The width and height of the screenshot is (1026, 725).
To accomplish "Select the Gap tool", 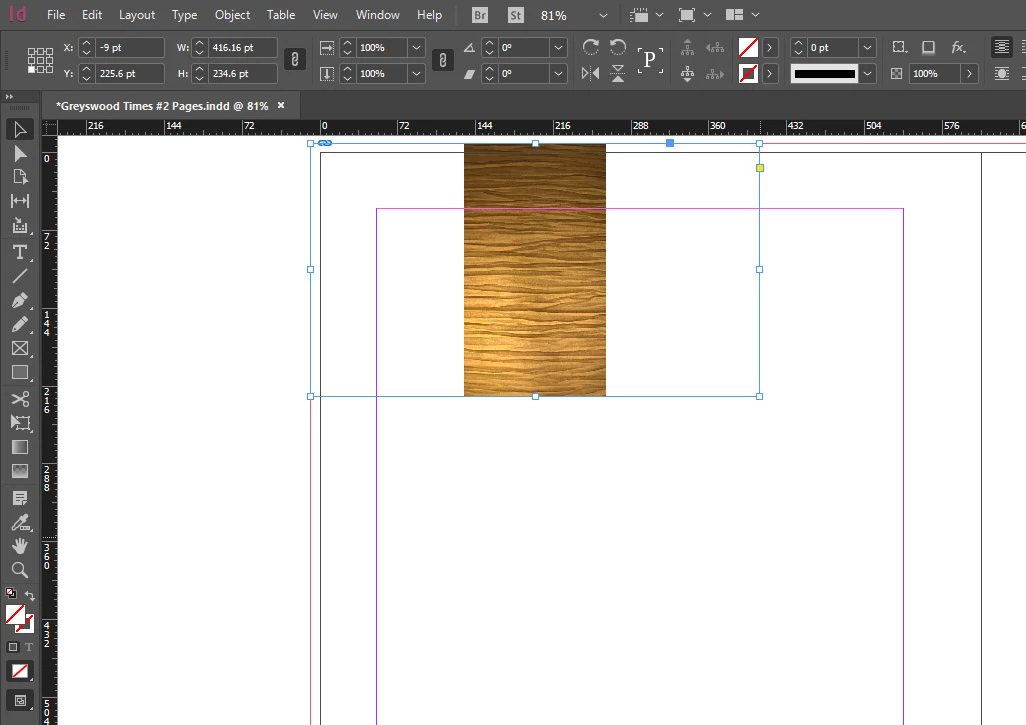I will coord(20,201).
